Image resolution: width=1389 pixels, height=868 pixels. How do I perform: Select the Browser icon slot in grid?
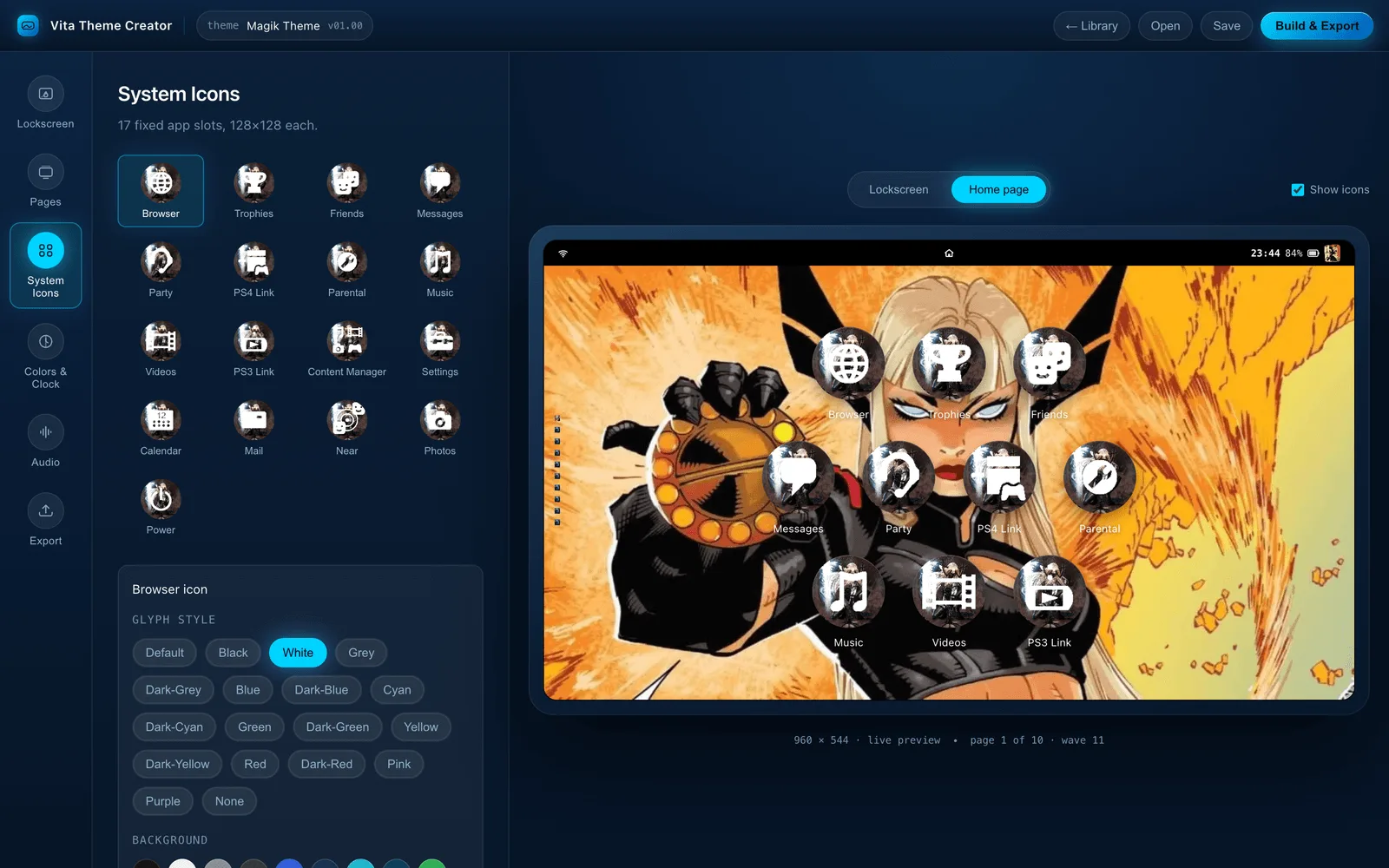point(161,191)
